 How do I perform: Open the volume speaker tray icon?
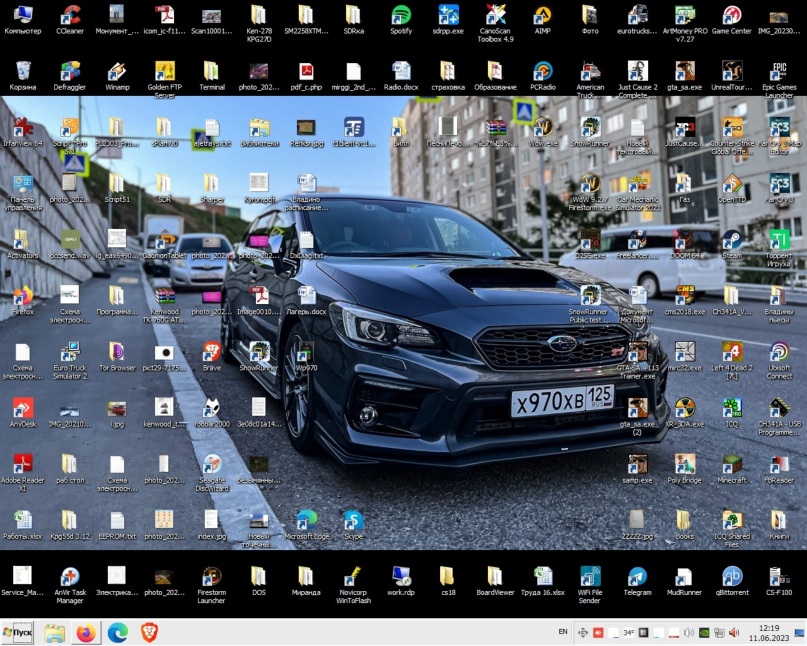coord(735,632)
